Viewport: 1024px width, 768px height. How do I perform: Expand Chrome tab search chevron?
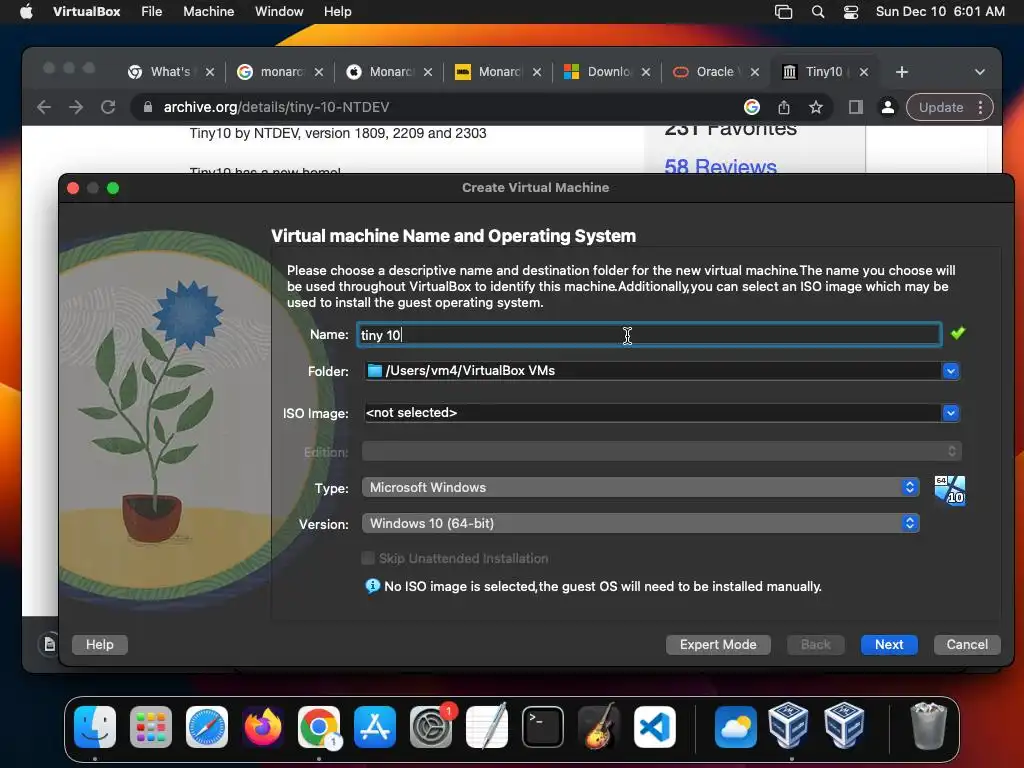tap(980, 72)
